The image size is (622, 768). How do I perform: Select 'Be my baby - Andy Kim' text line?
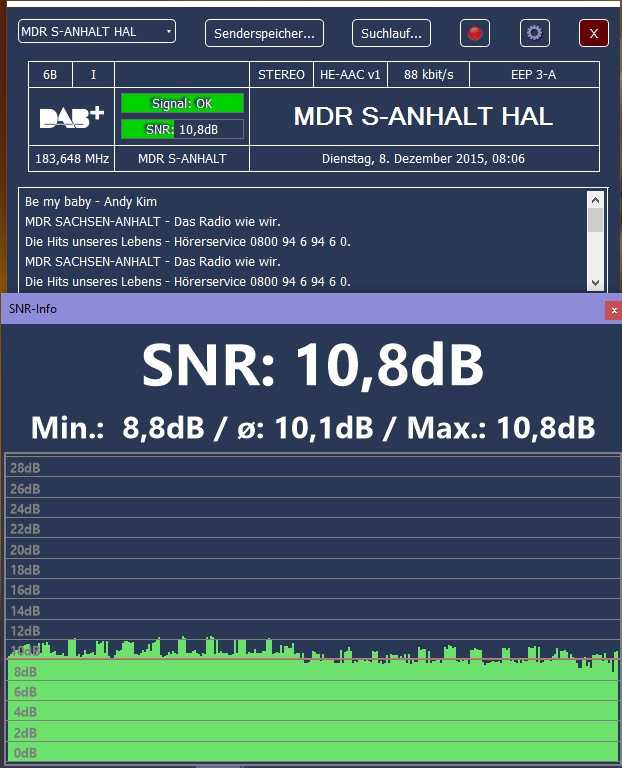tap(91, 202)
